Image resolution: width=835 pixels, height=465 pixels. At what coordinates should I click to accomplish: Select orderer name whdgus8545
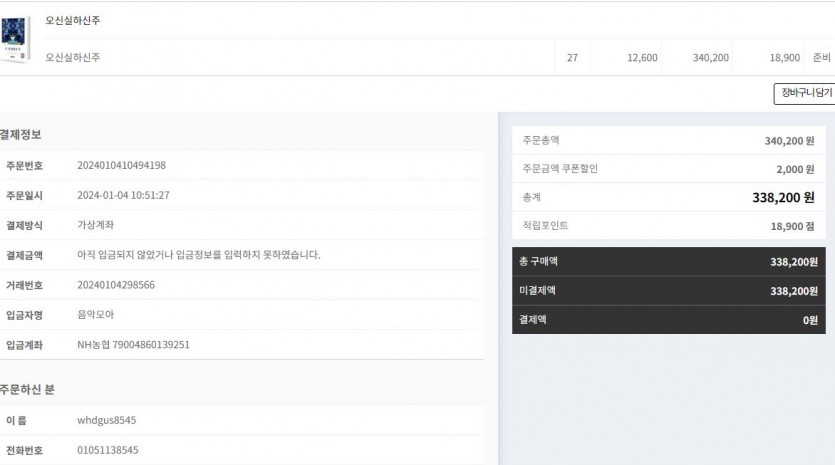[x=107, y=420]
